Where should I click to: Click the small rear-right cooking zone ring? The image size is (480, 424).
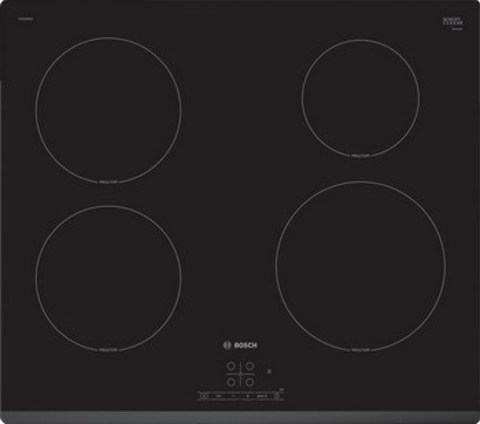click(361, 98)
